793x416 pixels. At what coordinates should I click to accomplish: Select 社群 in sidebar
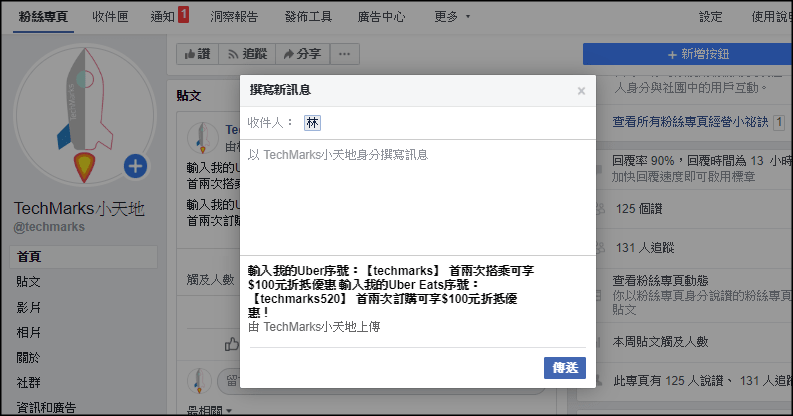(x=28, y=383)
